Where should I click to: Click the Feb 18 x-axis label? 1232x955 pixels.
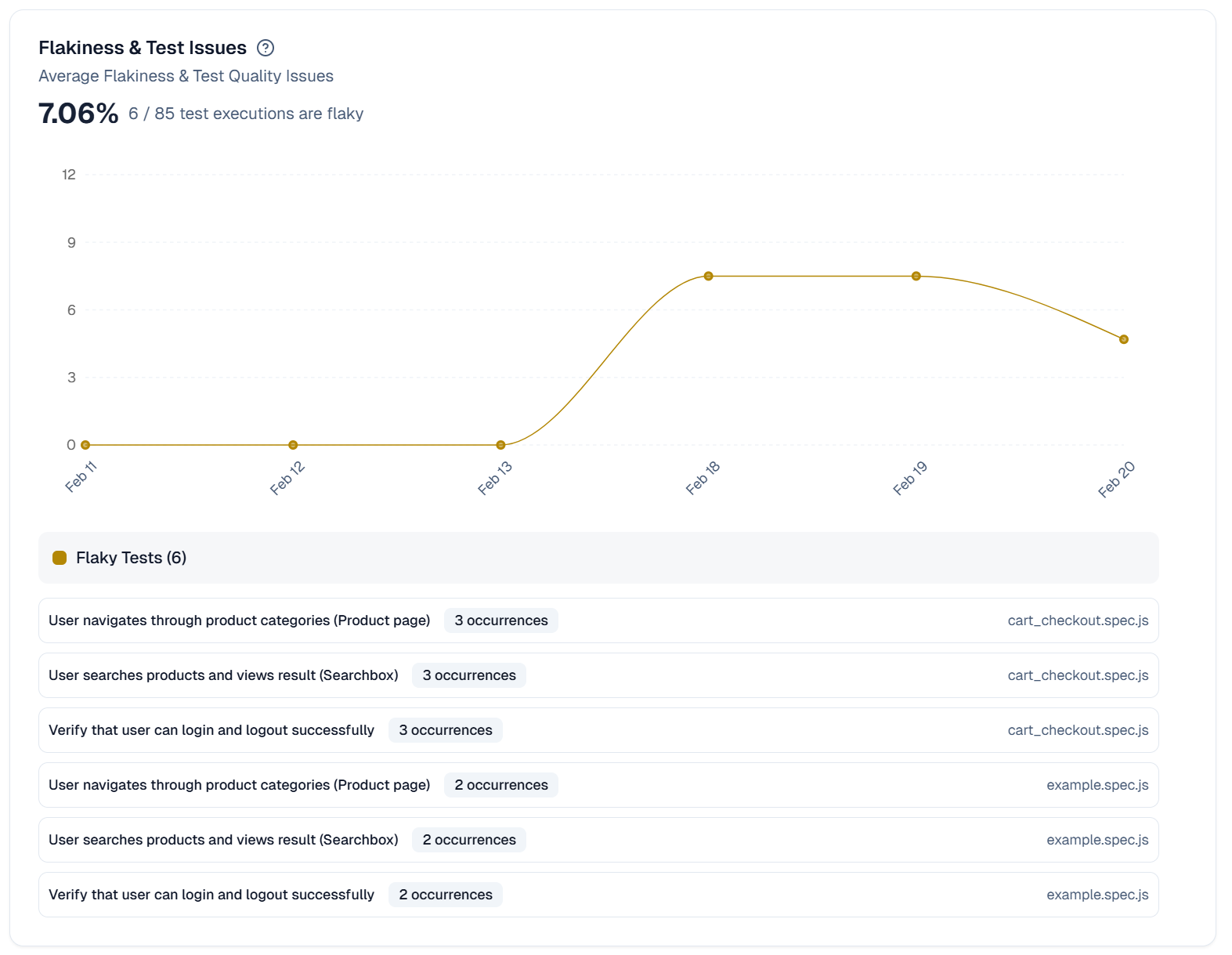(x=703, y=478)
